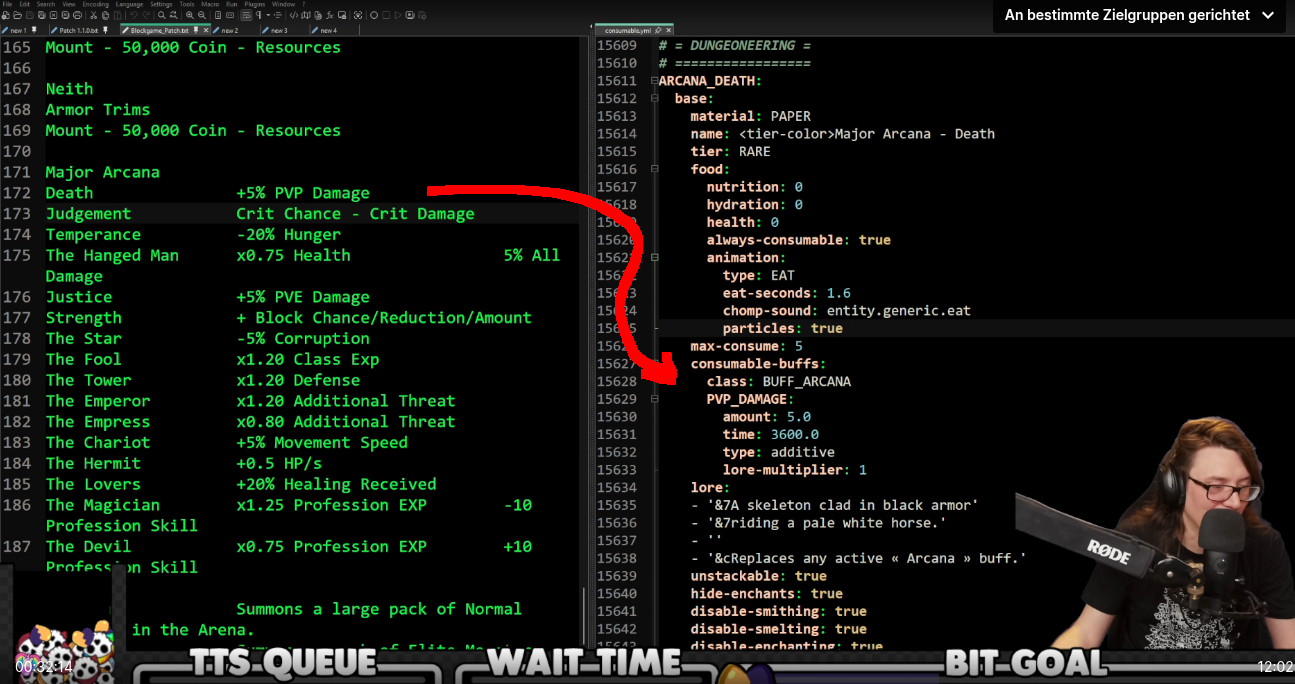Toggle file Monitoring eye icon

[x=358, y=15]
